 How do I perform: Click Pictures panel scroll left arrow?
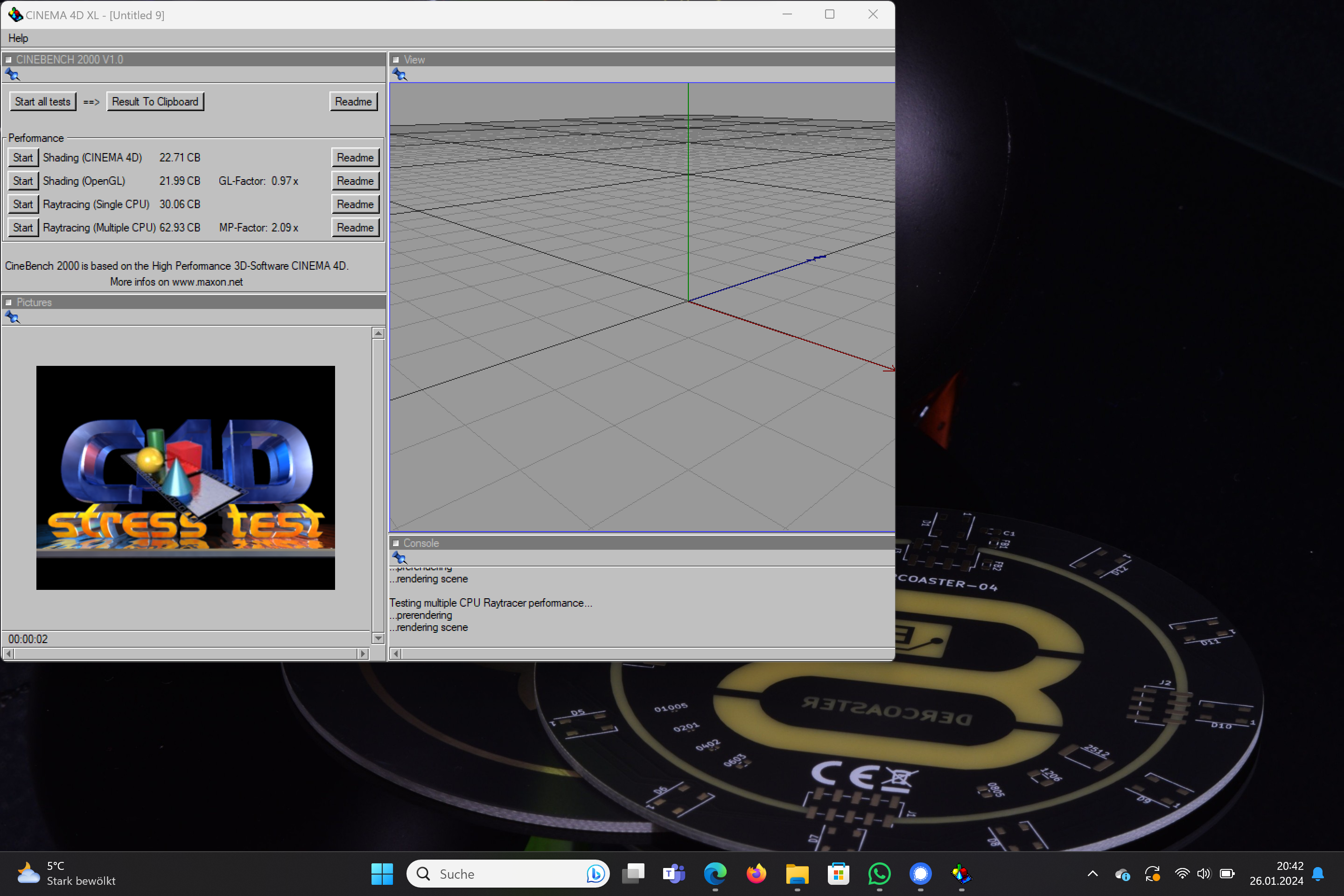tap(8, 654)
